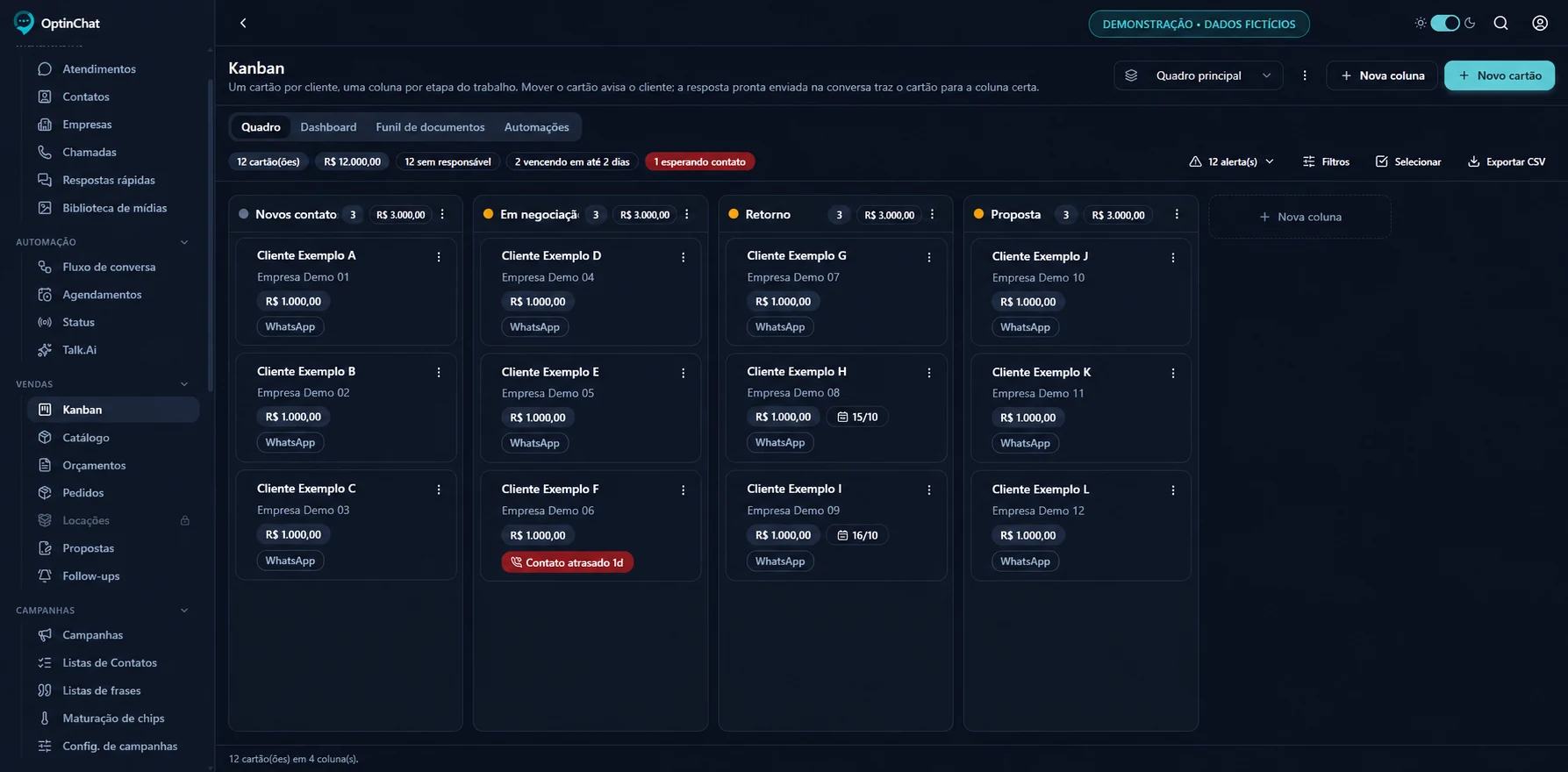Screen dimensions: 1568x772
Task: Switch to the Funil de documentos tab
Action: [x=430, y=127]
